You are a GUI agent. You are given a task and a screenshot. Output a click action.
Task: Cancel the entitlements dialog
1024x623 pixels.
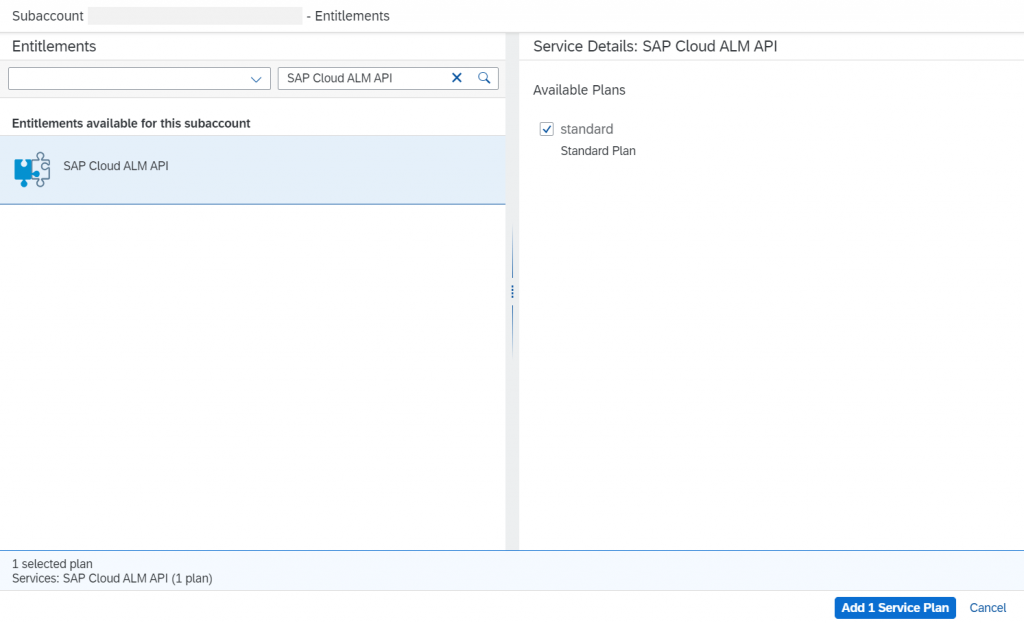987,607
